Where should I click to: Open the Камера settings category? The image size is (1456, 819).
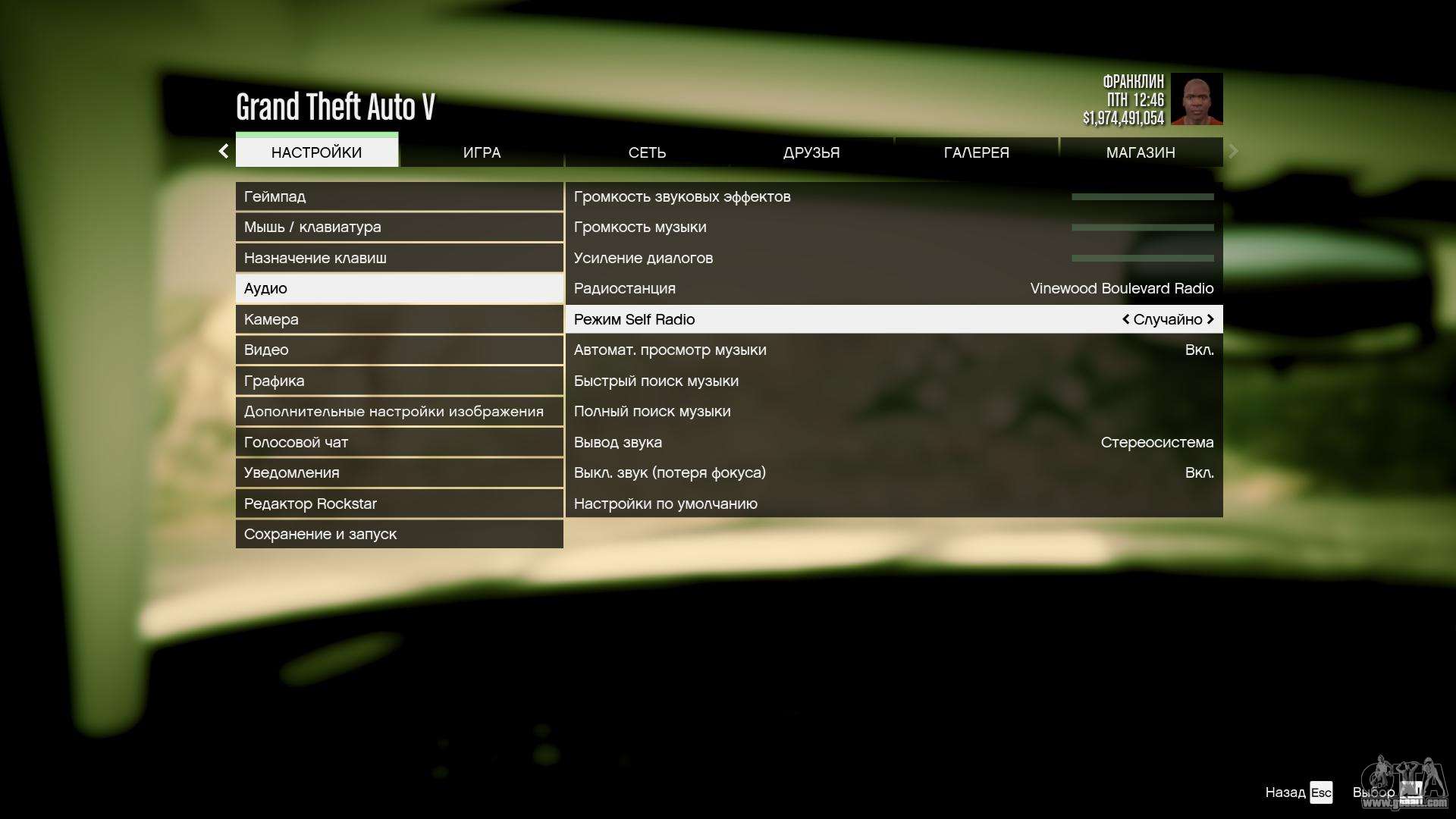click(x=400, y=319)
